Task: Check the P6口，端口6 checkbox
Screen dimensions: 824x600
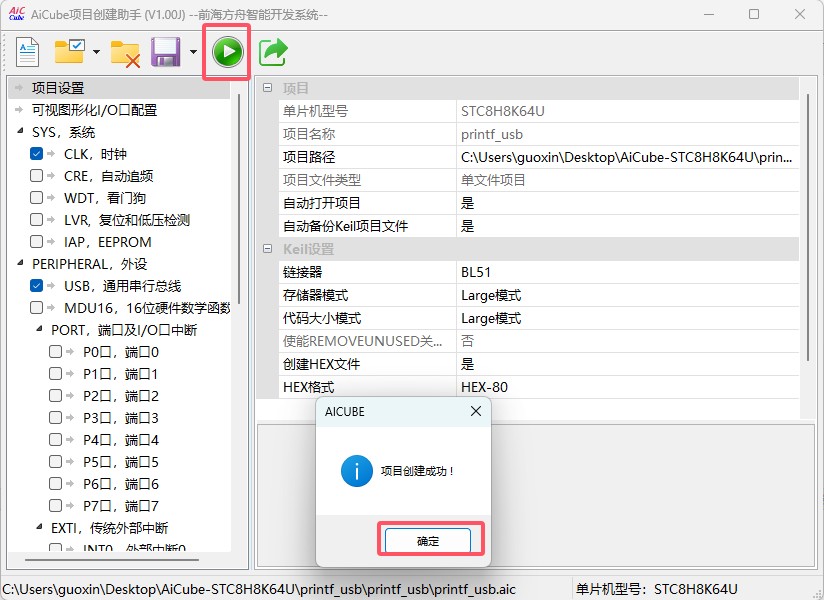Action: pyautogui.click(x=56, y=483)
